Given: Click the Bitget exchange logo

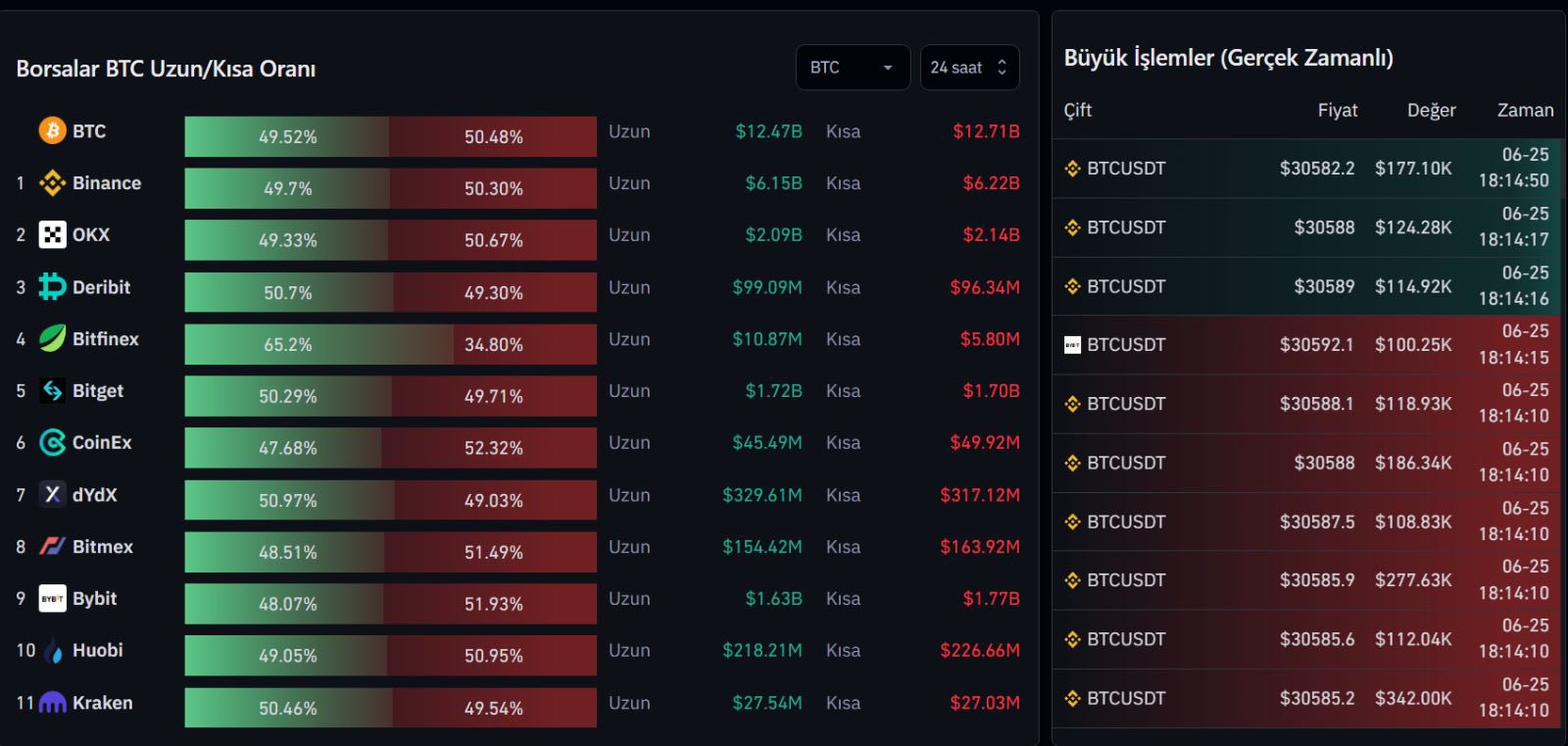Looking at the screenshot, I should [52, 390].
